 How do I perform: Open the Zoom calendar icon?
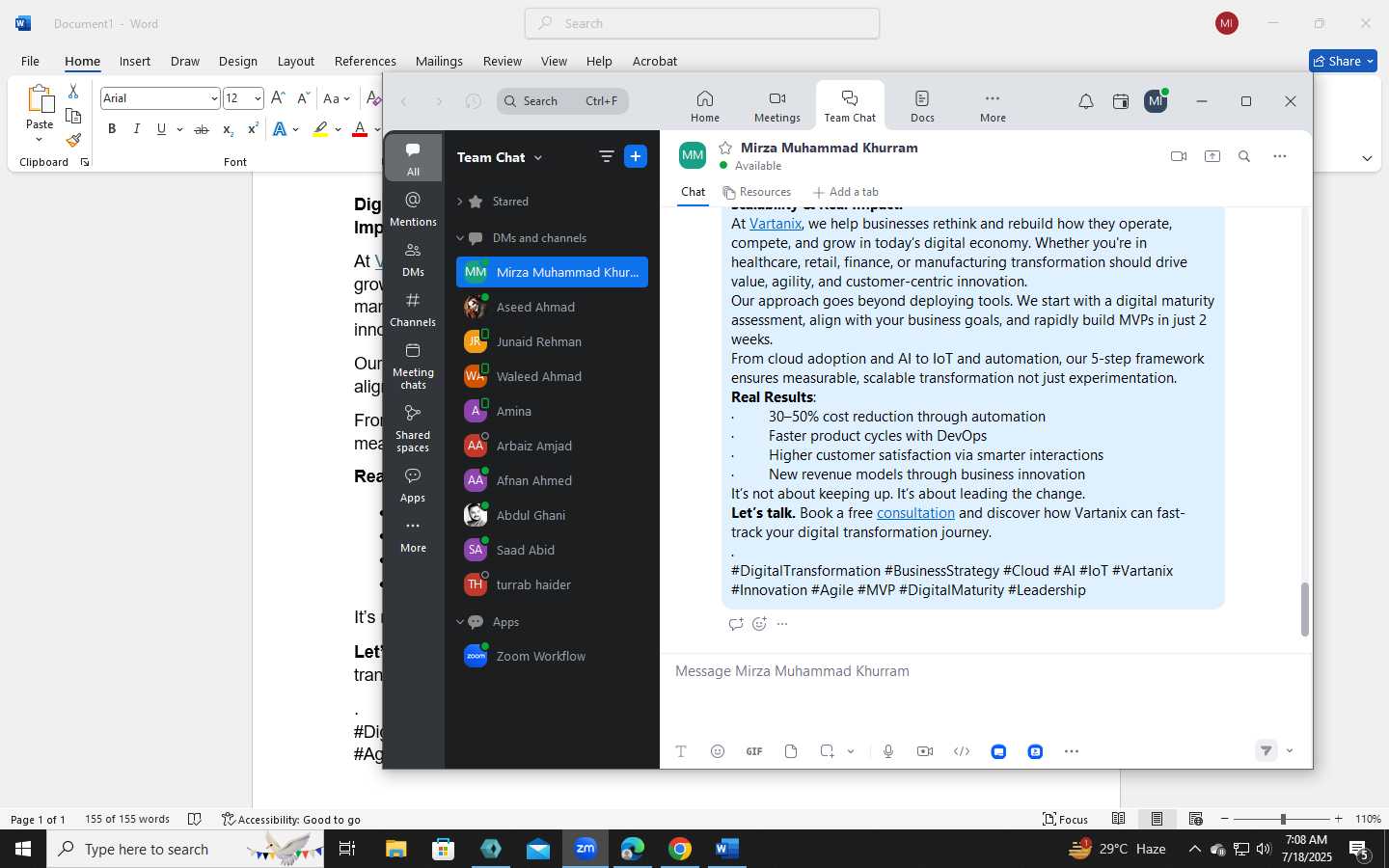[x=1121, y=101]
